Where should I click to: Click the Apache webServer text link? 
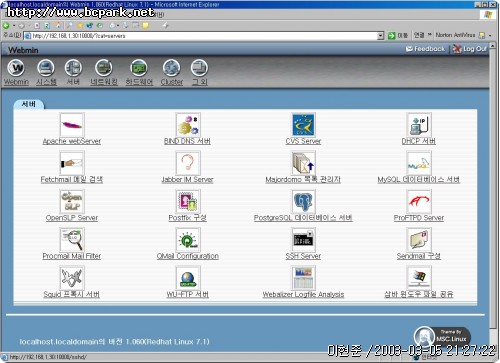[x=72, y=141]
